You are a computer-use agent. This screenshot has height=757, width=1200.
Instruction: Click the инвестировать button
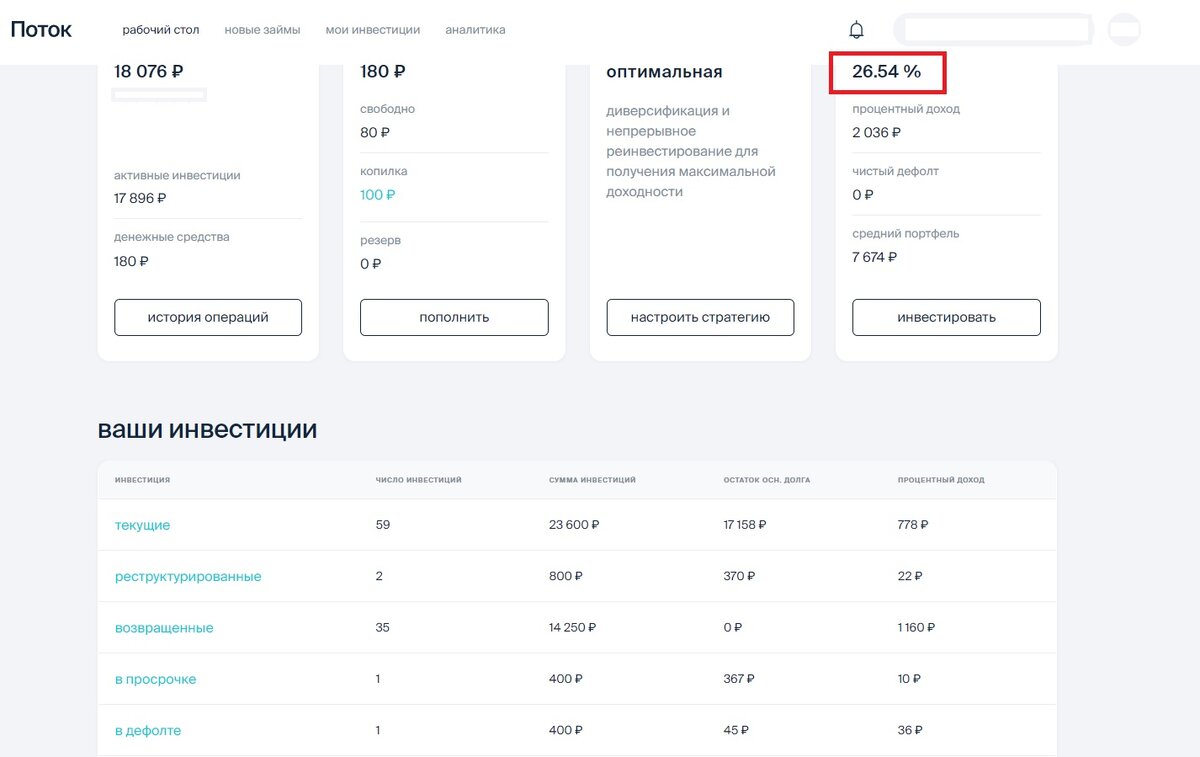(945, 317)
